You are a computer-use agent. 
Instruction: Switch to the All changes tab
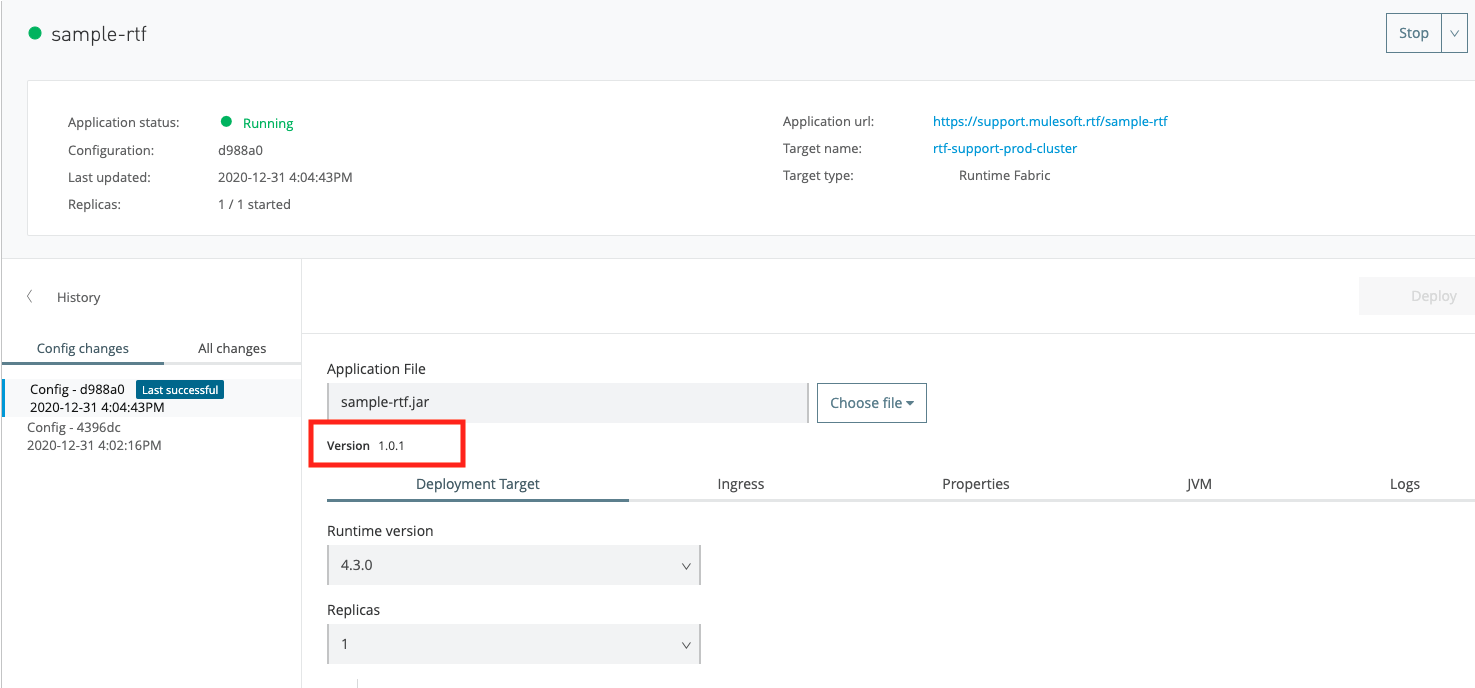[x=232, y=348]
